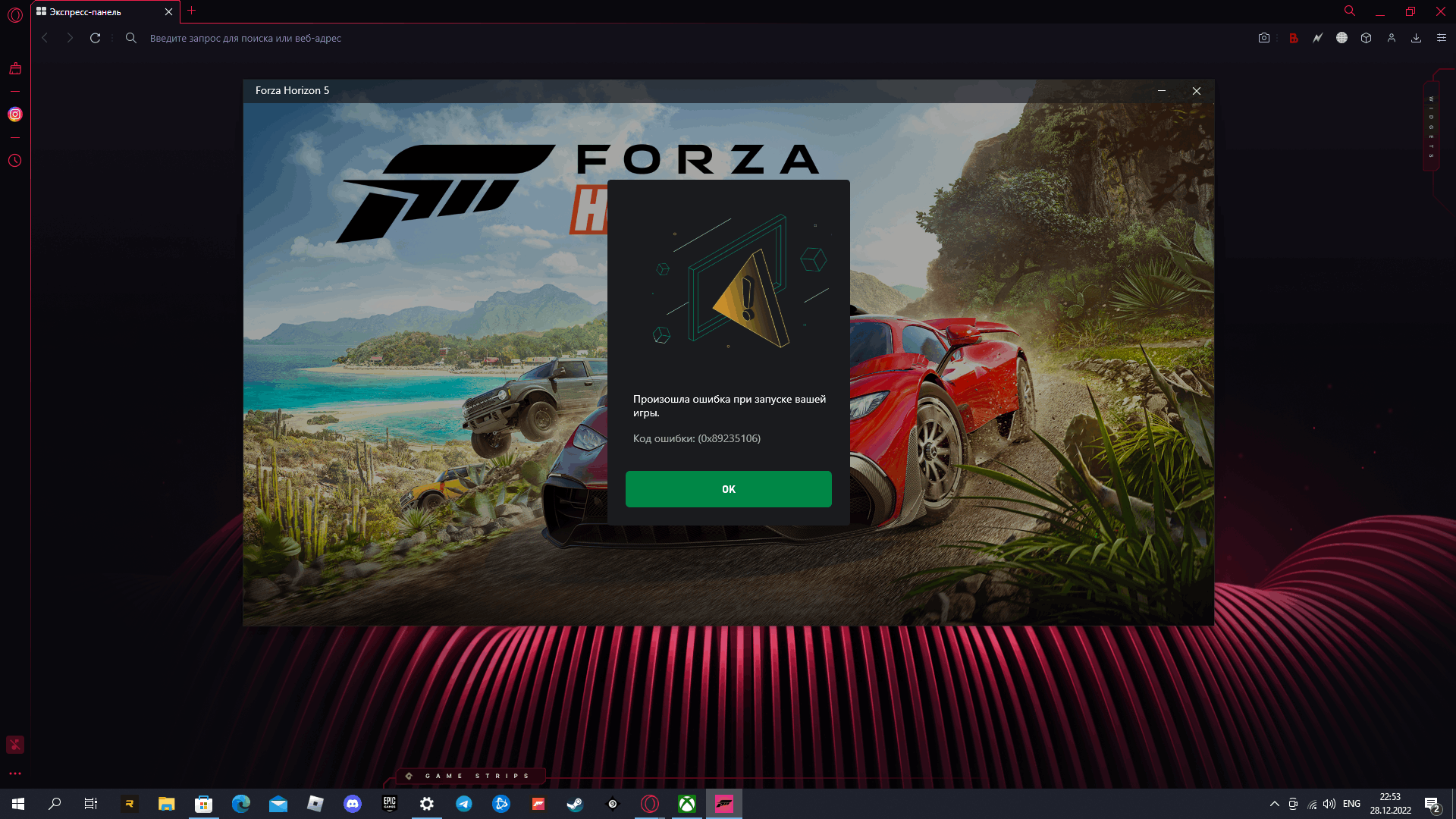Open the volume control in the tray

pyautogui.click(x=1329, y=804)
